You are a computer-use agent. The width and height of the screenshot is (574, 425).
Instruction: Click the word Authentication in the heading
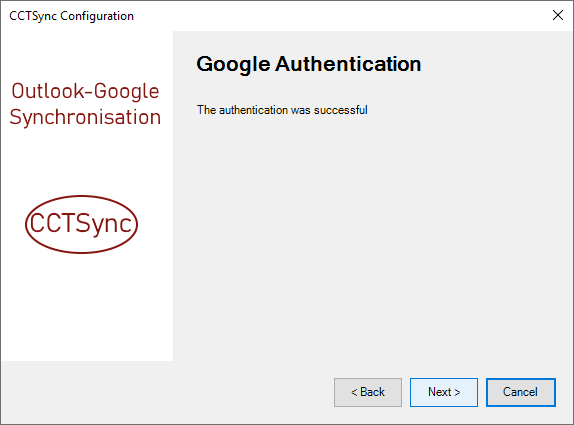coord(348,64)
